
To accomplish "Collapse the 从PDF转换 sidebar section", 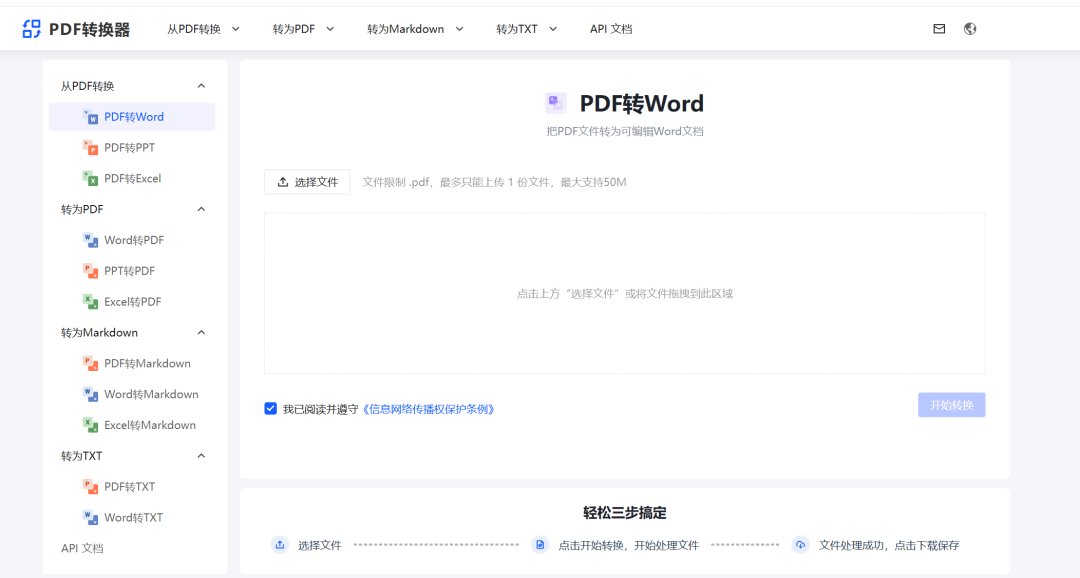I will click(x=201, y=85).
